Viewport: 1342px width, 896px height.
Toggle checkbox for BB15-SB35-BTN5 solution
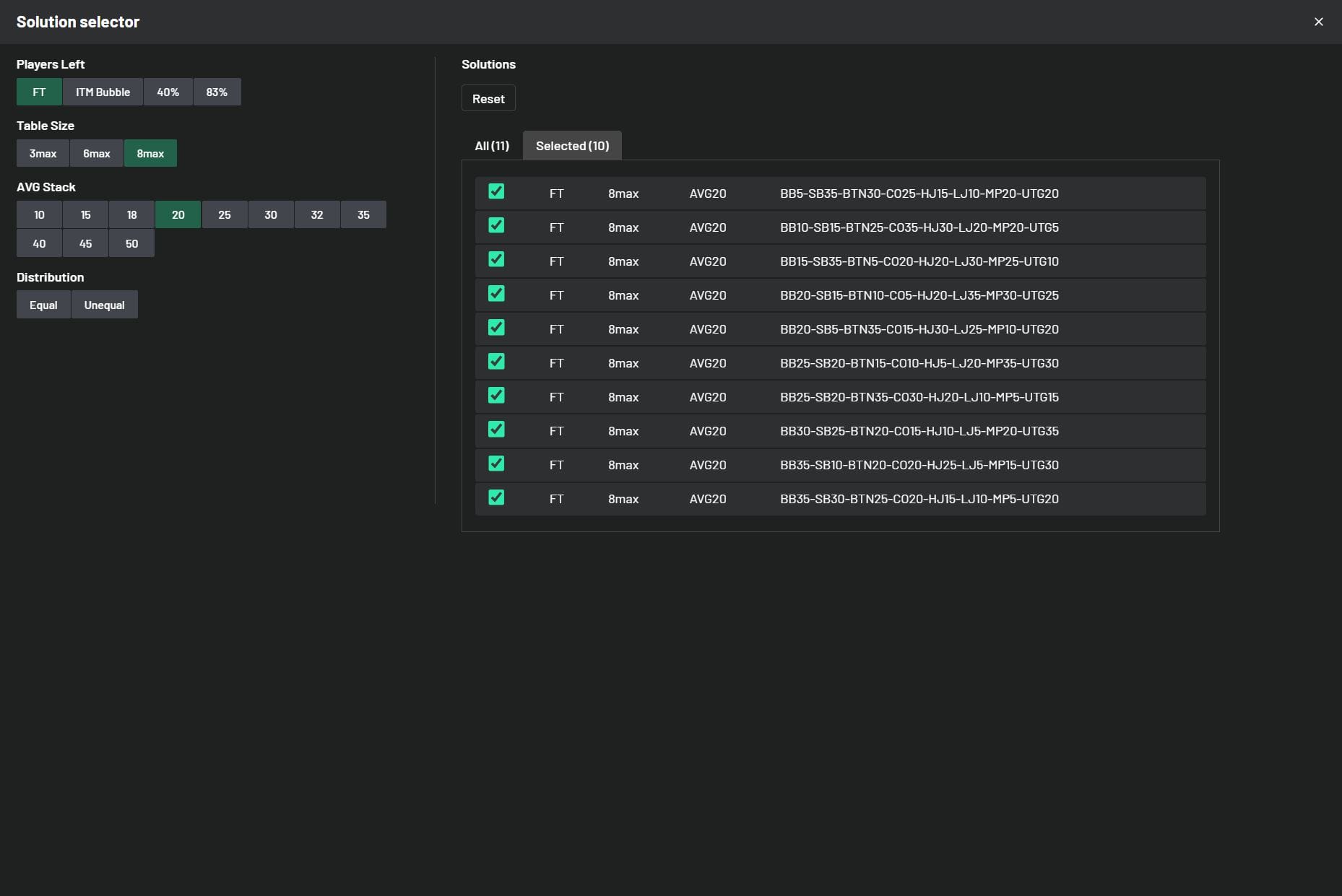pos(496,259)
